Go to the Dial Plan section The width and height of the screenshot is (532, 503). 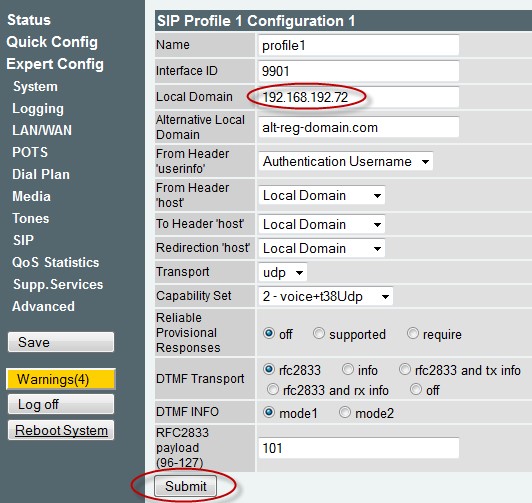coord(41,174)
